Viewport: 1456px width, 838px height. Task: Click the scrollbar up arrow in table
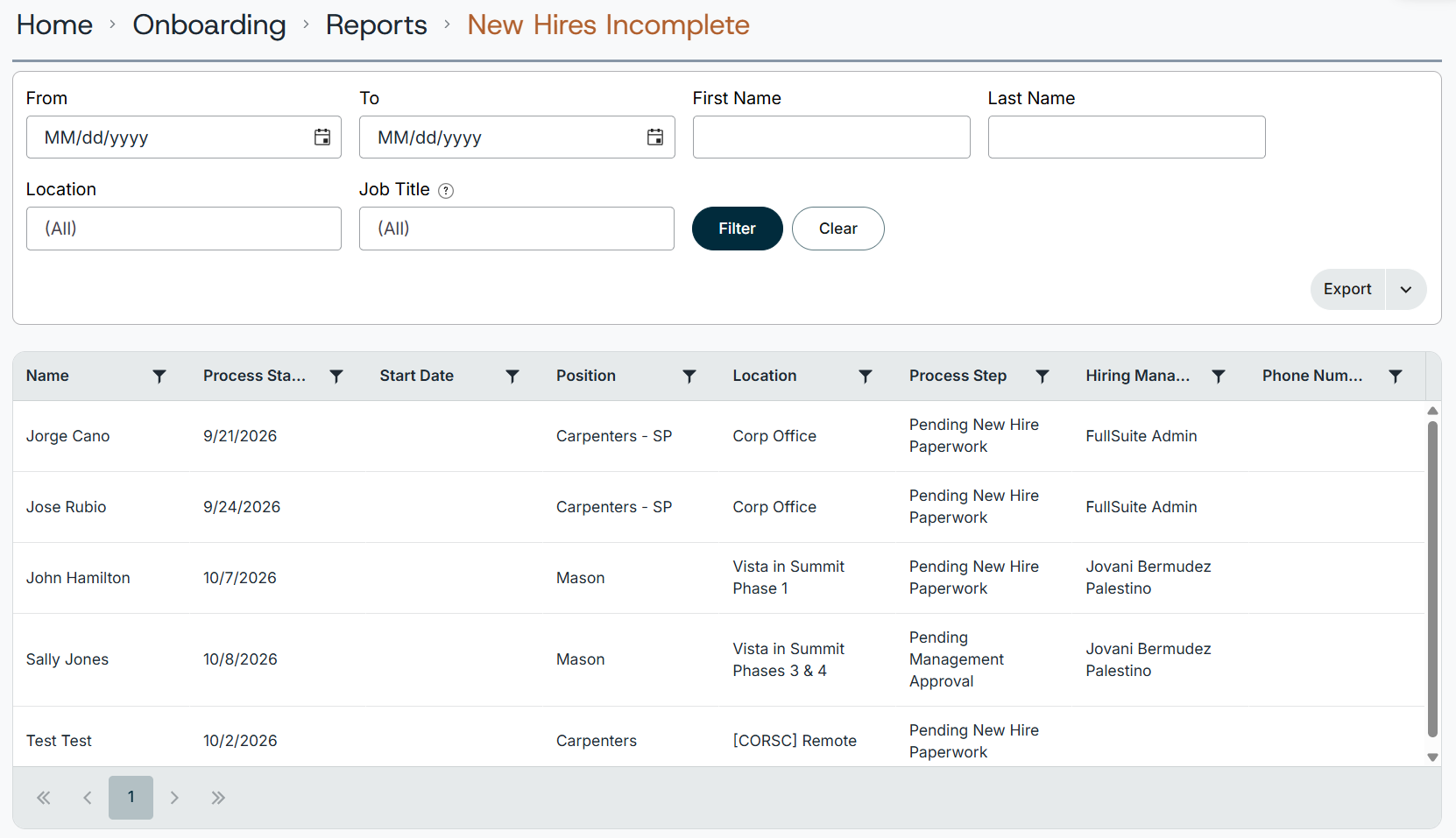coord(1432,411)
